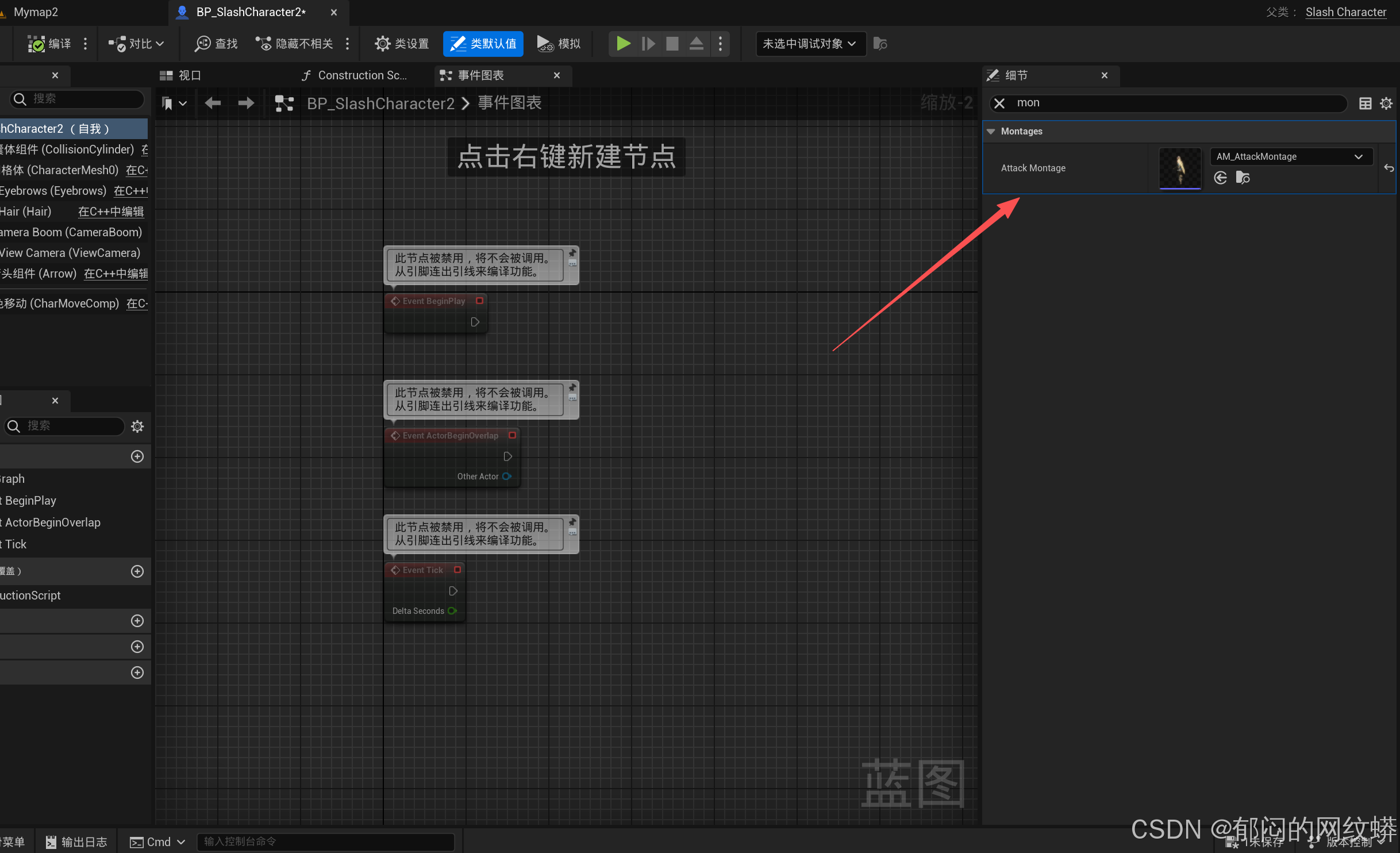
Task: Reset Attack Montage to default value
Action: click(1389, 168)
